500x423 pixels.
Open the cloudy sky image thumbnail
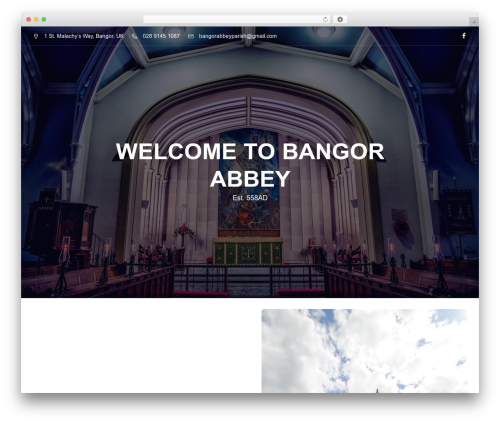(364, 351)
